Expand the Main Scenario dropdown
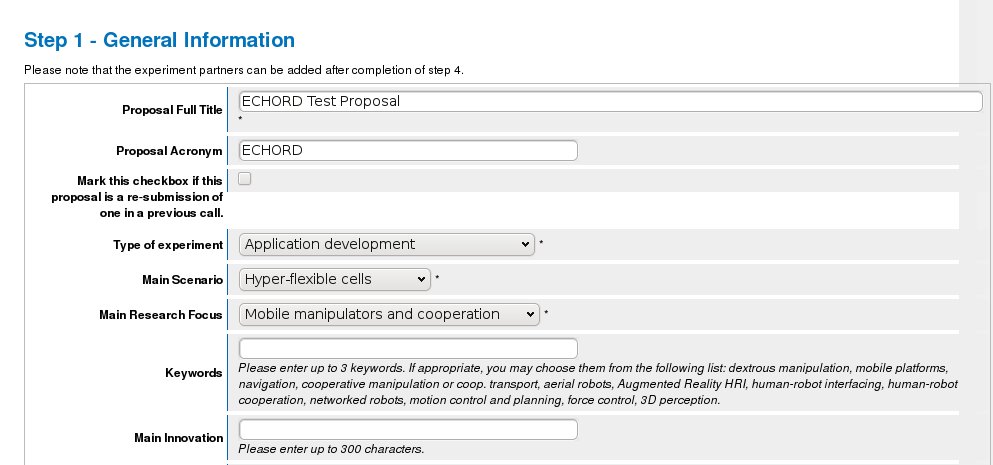Screen dimensions: 993x465 pos(335,279)
